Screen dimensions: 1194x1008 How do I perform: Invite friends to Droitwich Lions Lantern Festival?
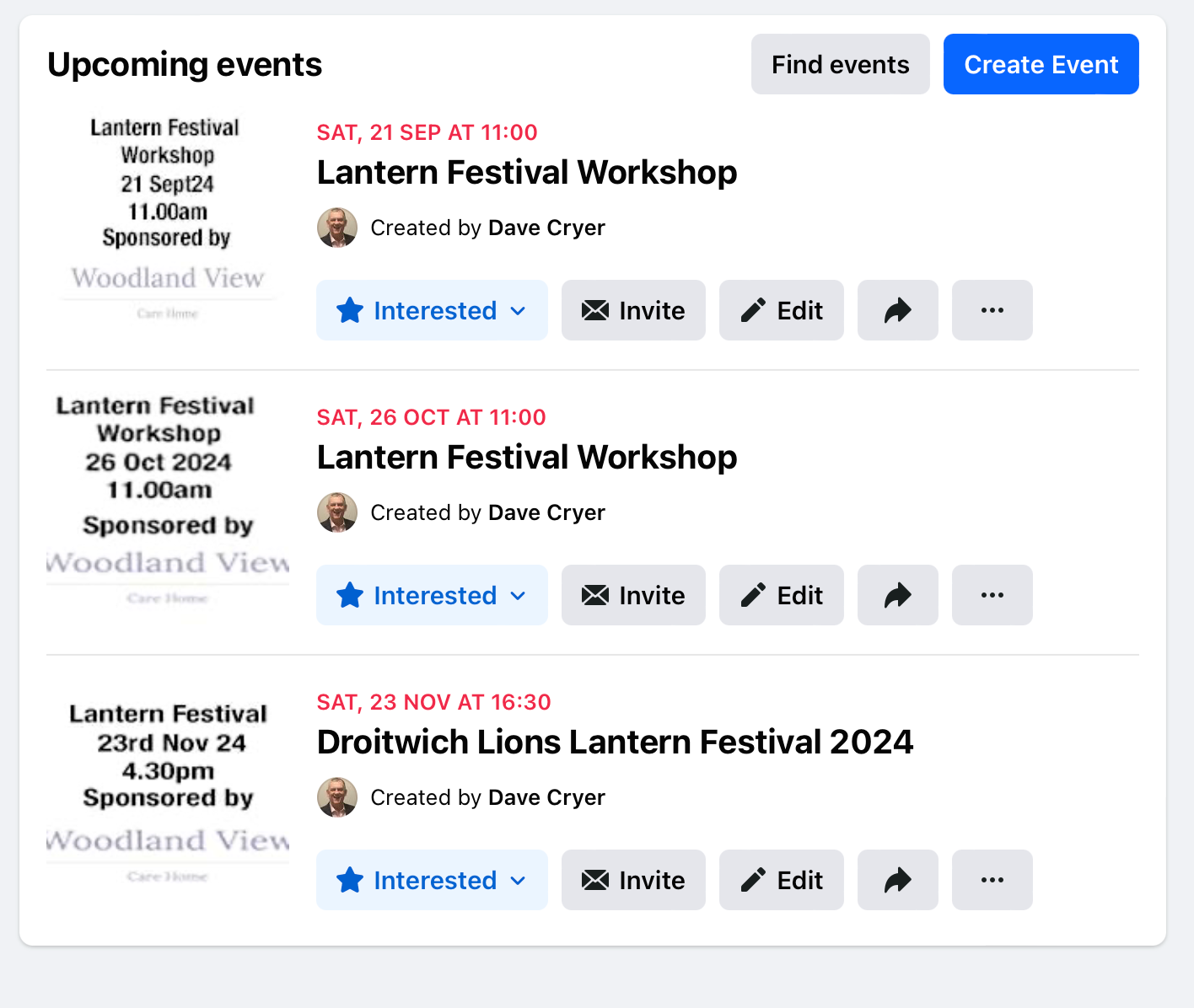point(633,880)
